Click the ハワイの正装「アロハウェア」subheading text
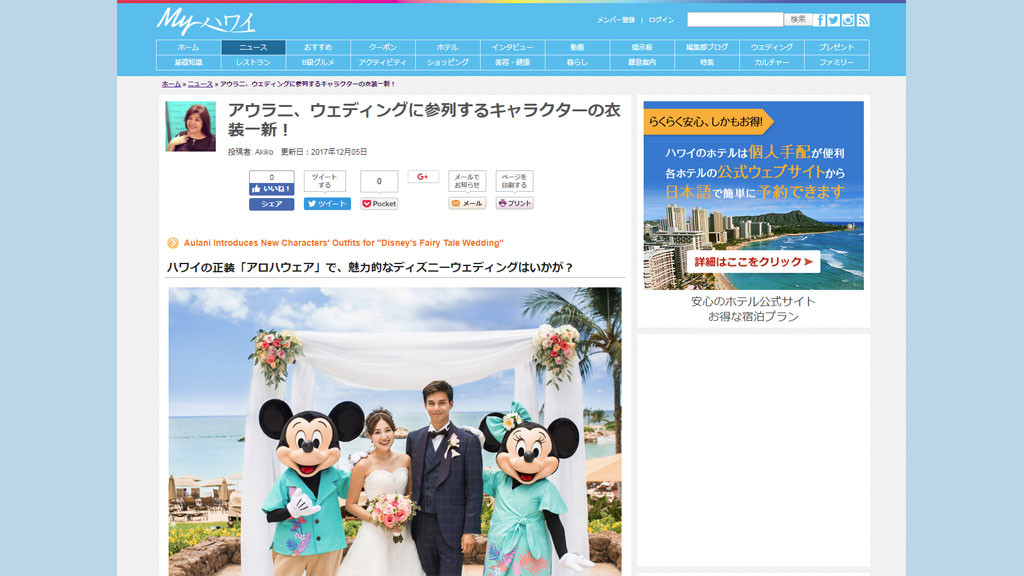1024x576 pixels. tap(370, 267)
